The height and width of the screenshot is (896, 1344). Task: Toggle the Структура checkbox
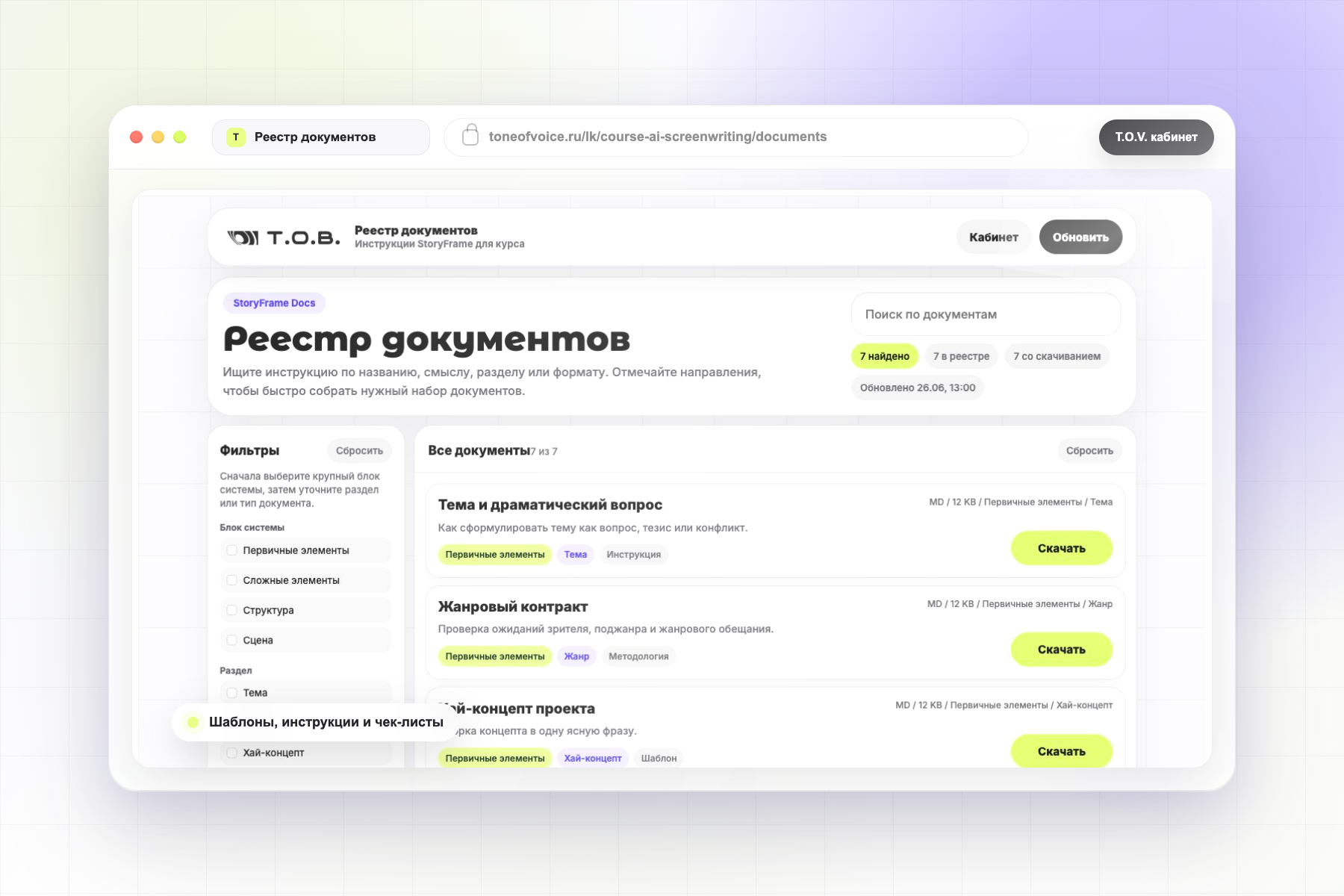[x=232, y=610]
